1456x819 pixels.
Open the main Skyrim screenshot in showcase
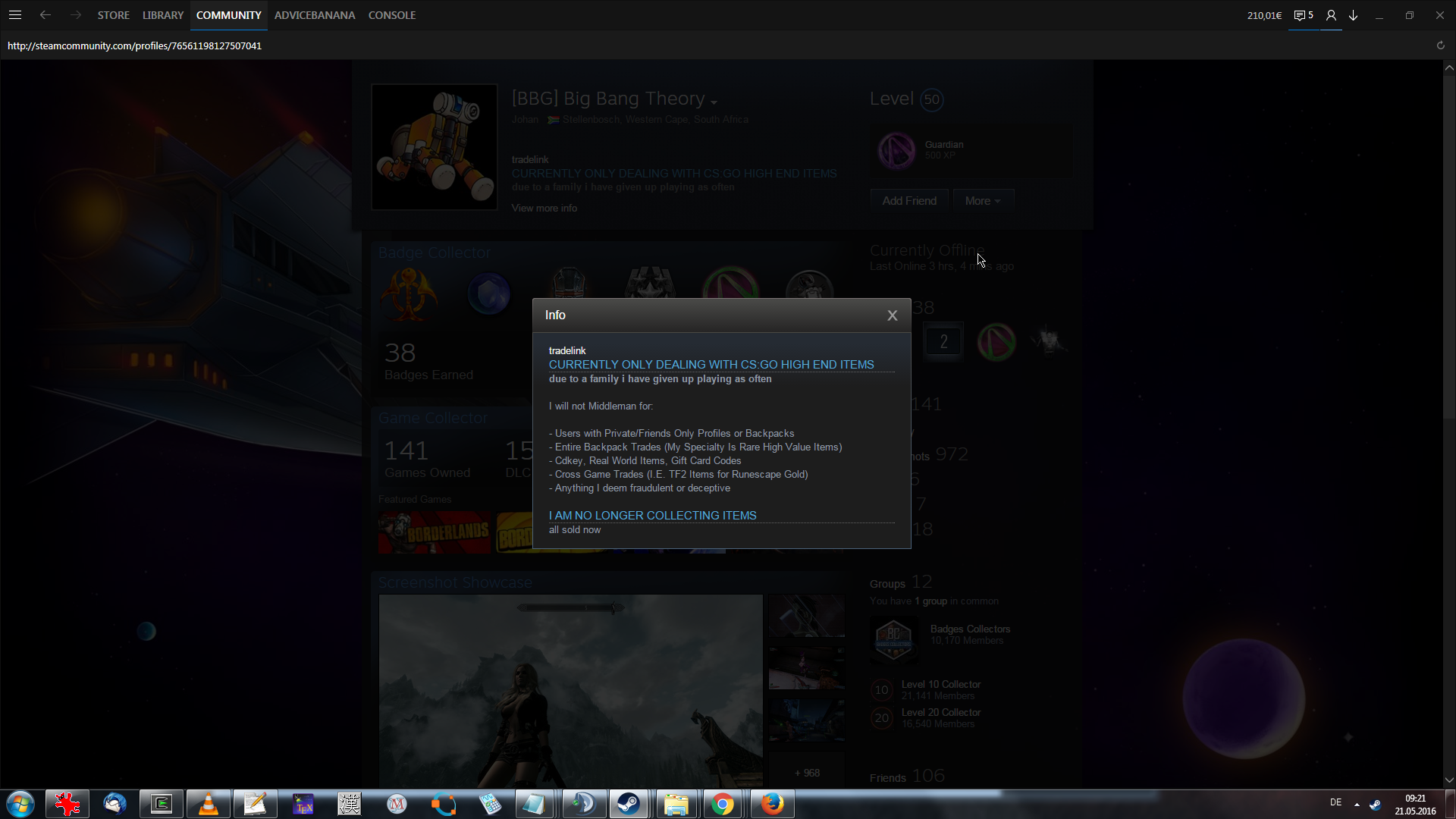pos(570,691)
